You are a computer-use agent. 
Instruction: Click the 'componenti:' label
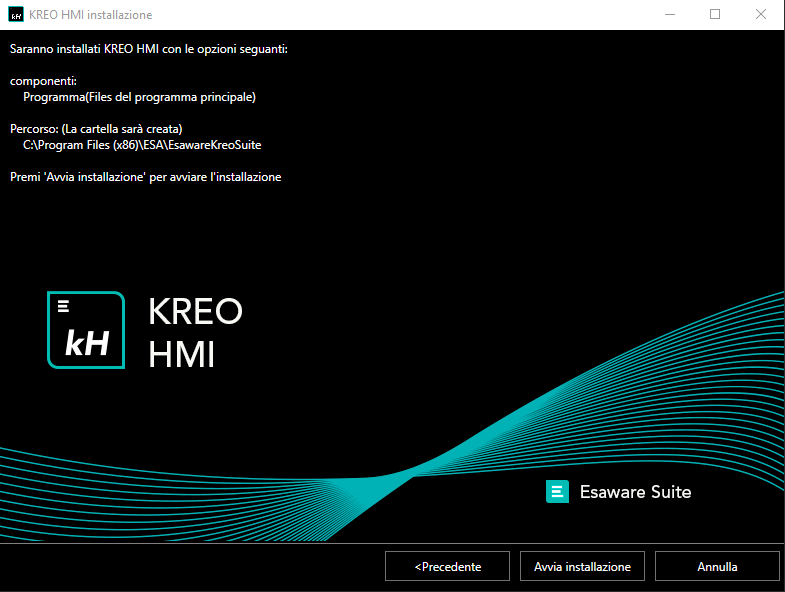[43, 80]
